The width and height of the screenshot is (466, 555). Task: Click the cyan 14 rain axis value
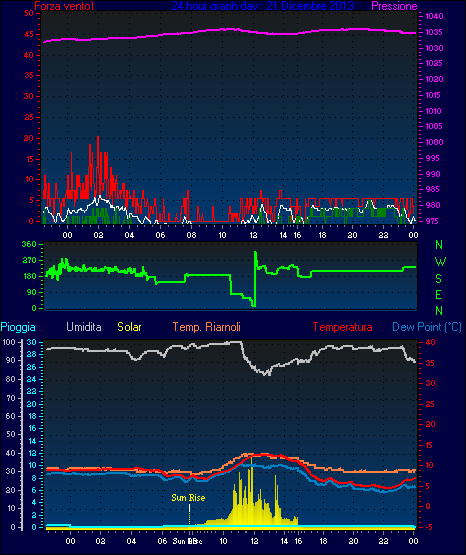32,441
